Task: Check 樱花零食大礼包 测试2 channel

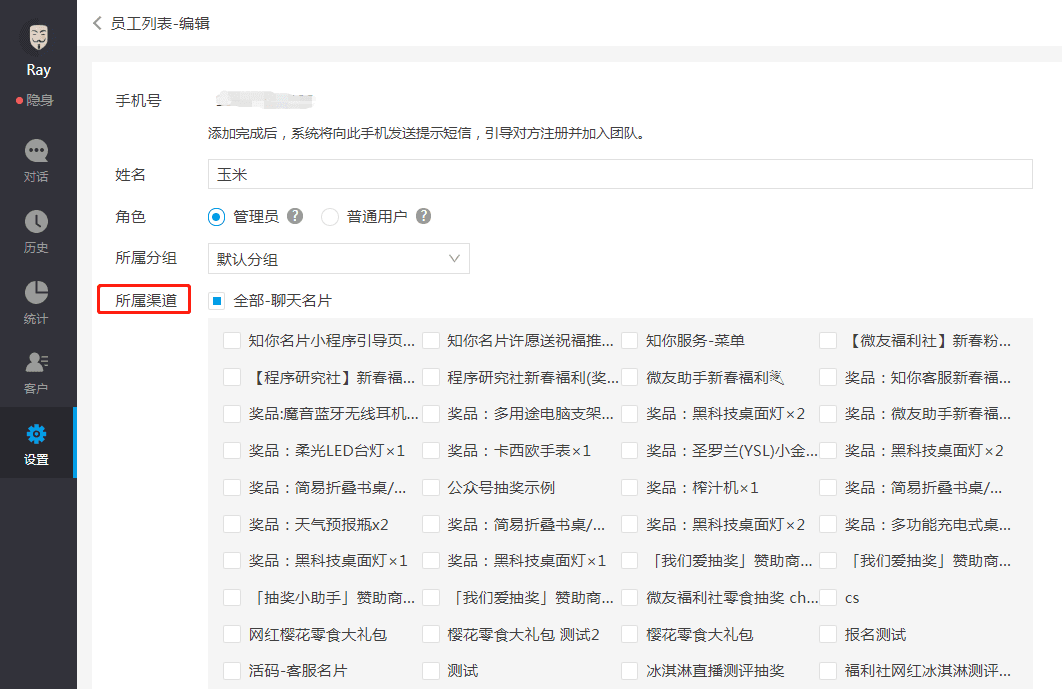Action: [431, 634]
